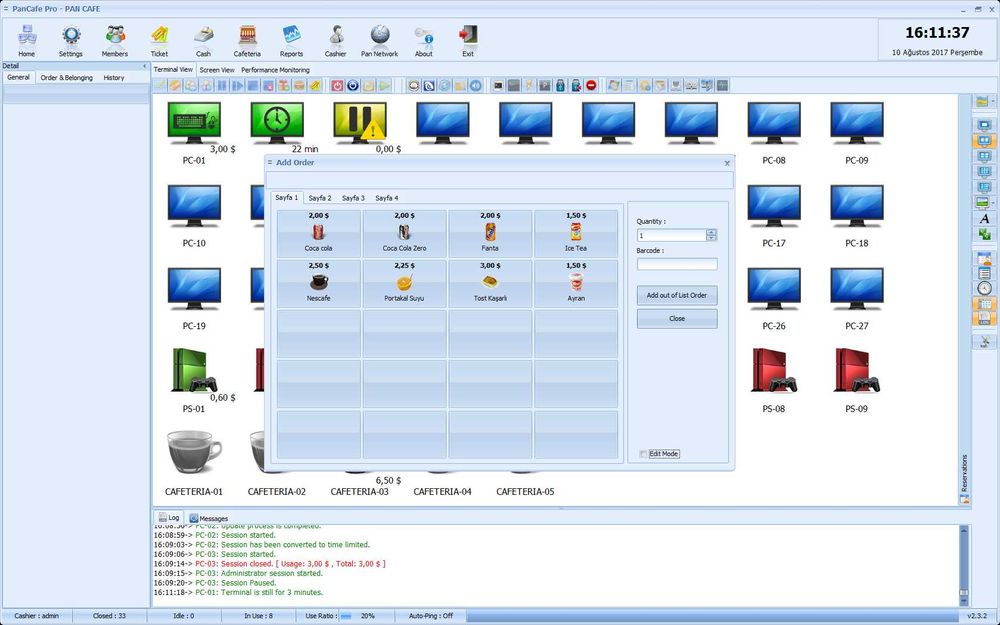This screenshot has height=625, width=1000.
Task: Open Pan Network from the main toolbar
Action: click(379, 40)
